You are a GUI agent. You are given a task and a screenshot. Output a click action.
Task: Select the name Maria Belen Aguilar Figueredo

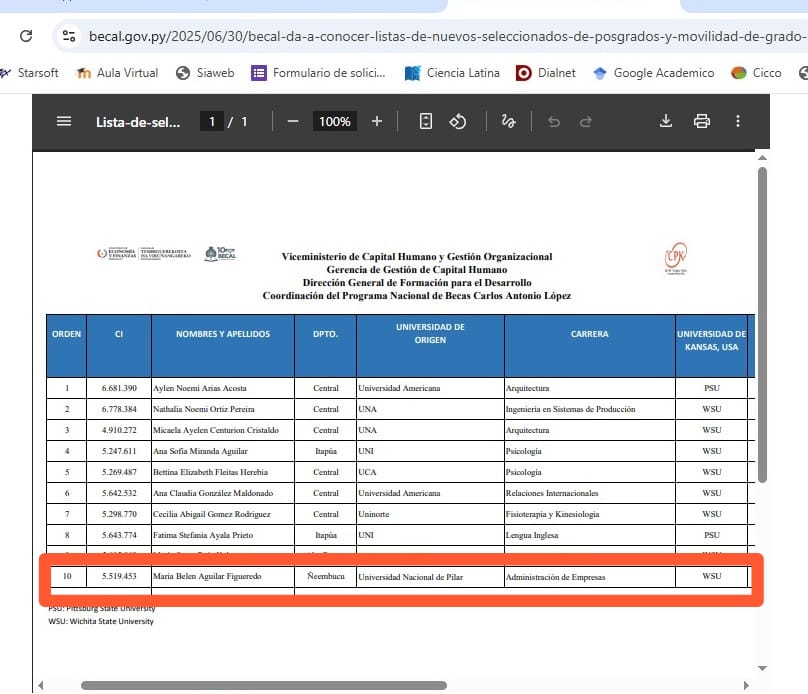pos(207,577)
